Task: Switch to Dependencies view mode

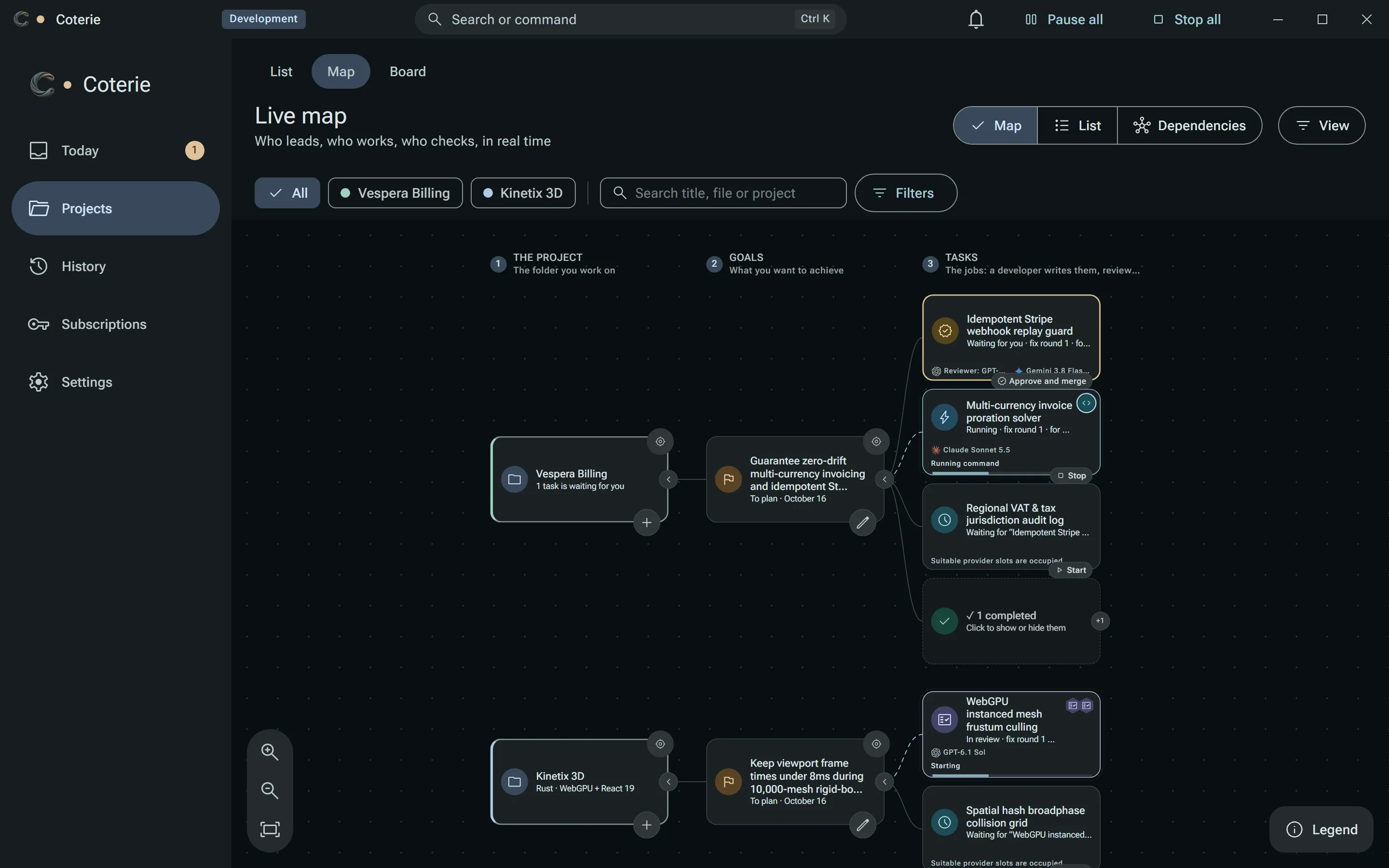Action: (x=1189, y=125)
